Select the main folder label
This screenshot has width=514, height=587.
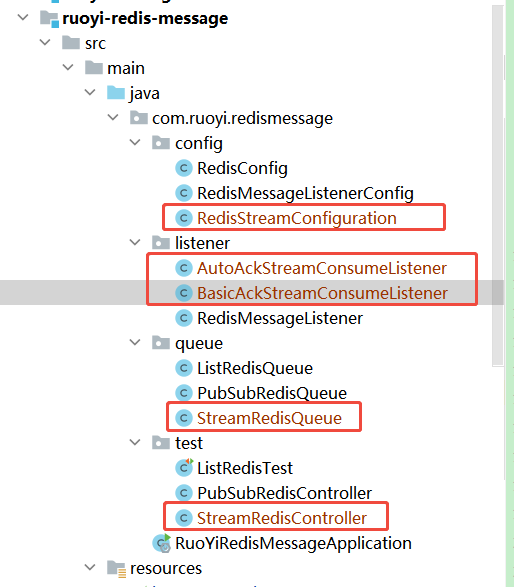126,69
